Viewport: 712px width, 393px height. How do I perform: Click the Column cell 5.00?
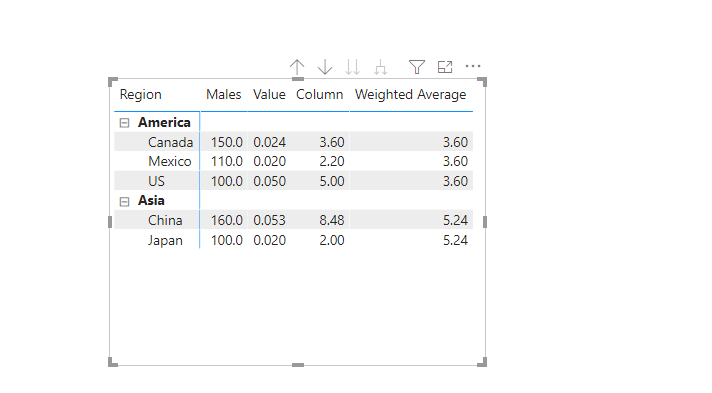pyautogui.click(x=332, y=181)
